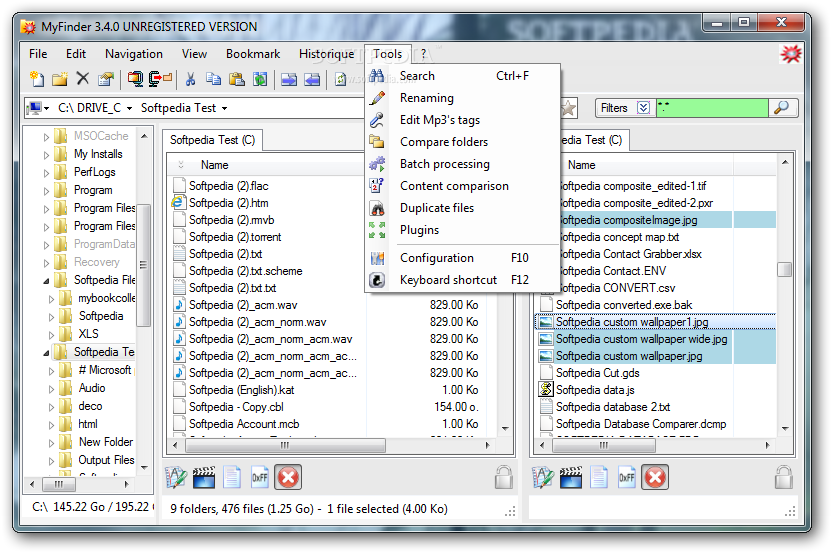Click the Copy toolbar icon
The height and width of the screenshot is (553, 832).
213,79
